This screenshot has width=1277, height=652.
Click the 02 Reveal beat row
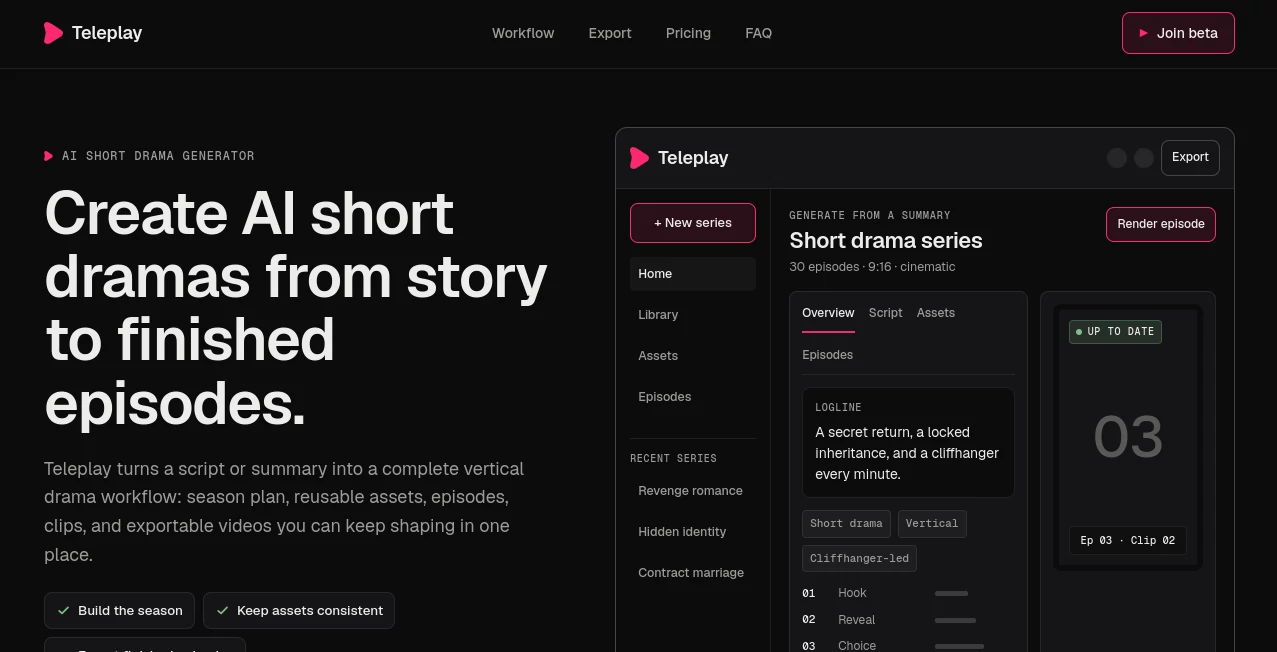click(x=908, y=620)
